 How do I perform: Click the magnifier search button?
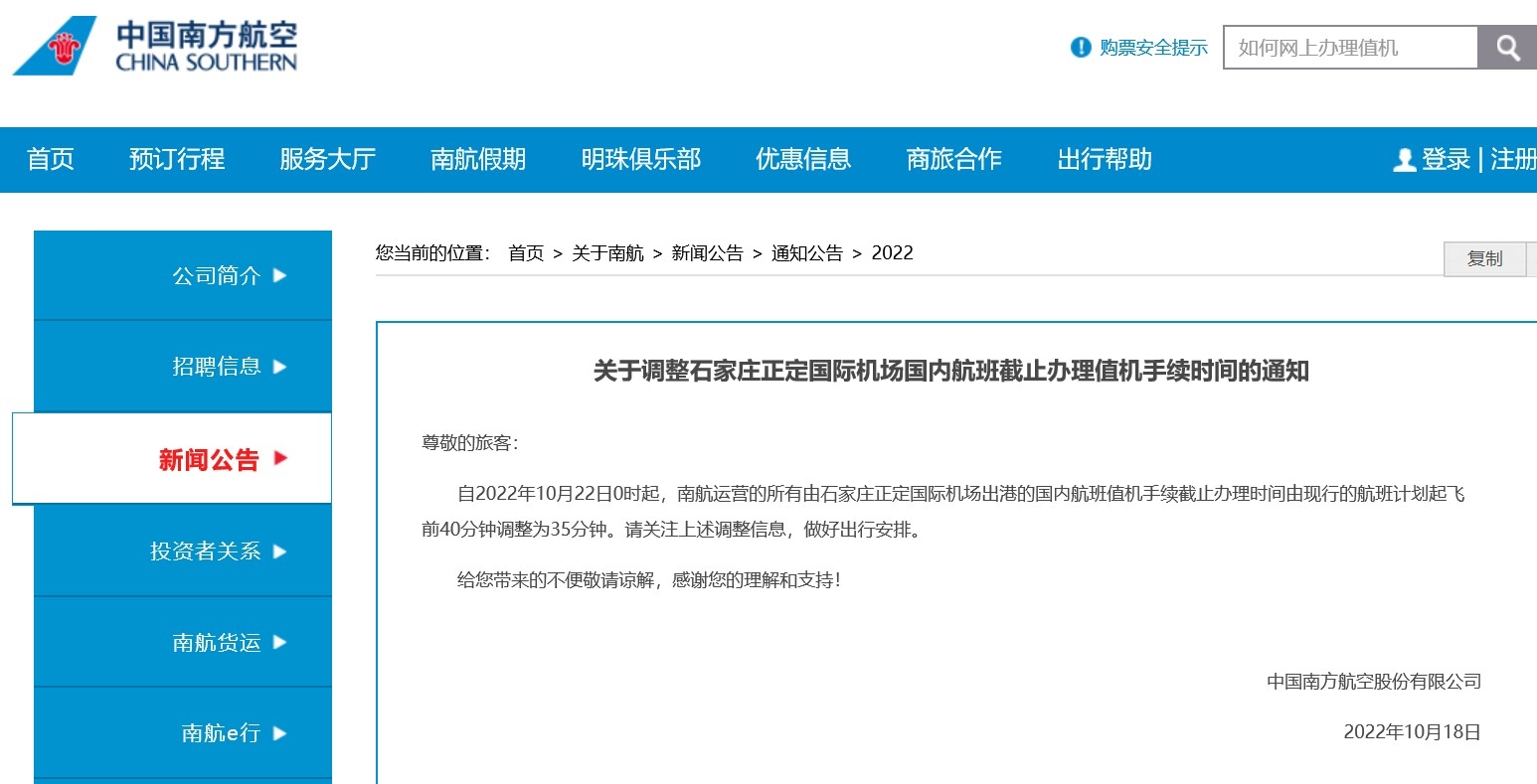click(1507, 48)
